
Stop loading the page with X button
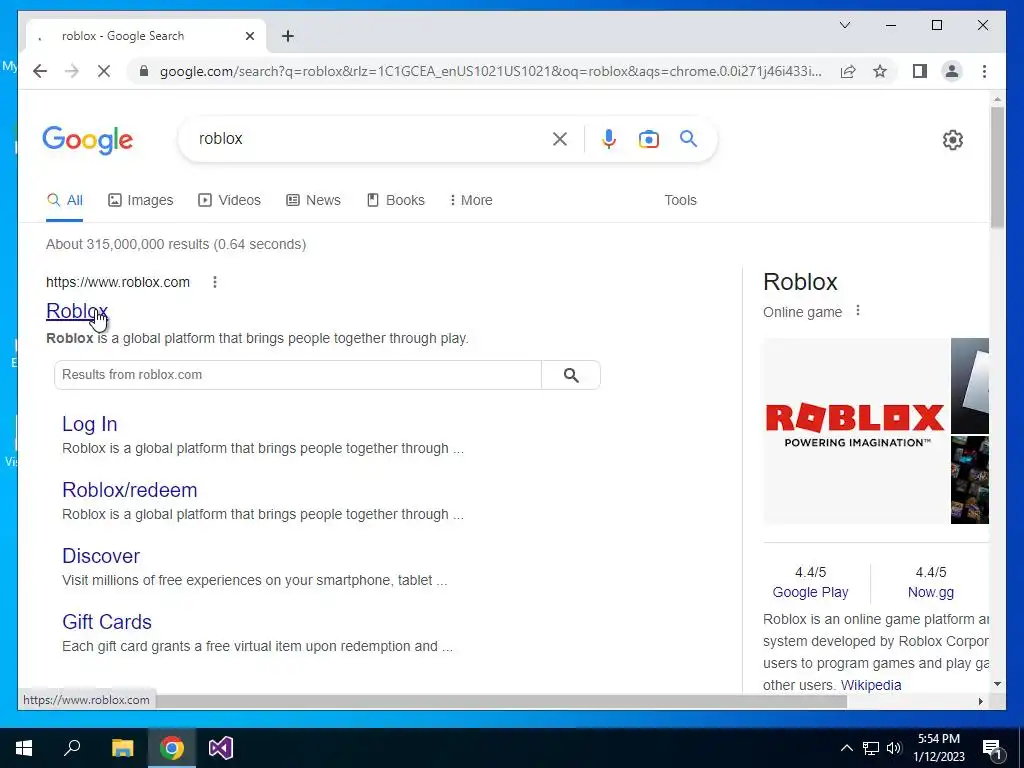(x=104, y=71)
